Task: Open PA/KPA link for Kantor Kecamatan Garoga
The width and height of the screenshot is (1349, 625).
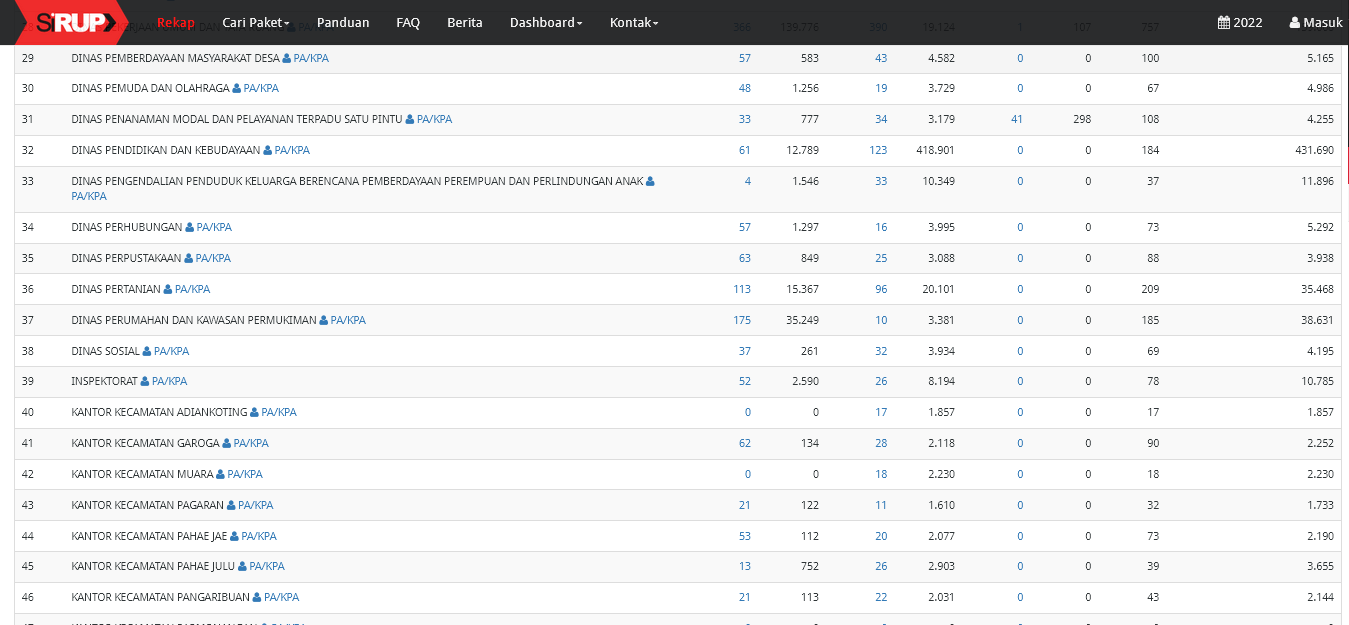Action: click(x=251, y=443)
